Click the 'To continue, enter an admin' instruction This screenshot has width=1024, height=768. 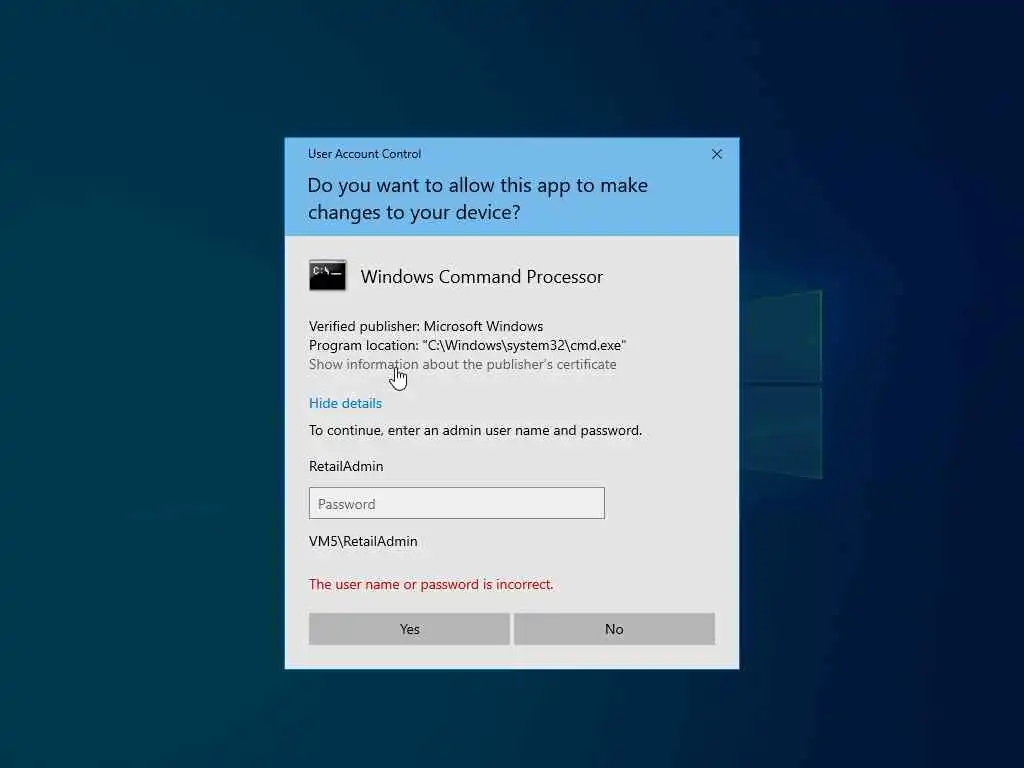click(x=475, y=430)
